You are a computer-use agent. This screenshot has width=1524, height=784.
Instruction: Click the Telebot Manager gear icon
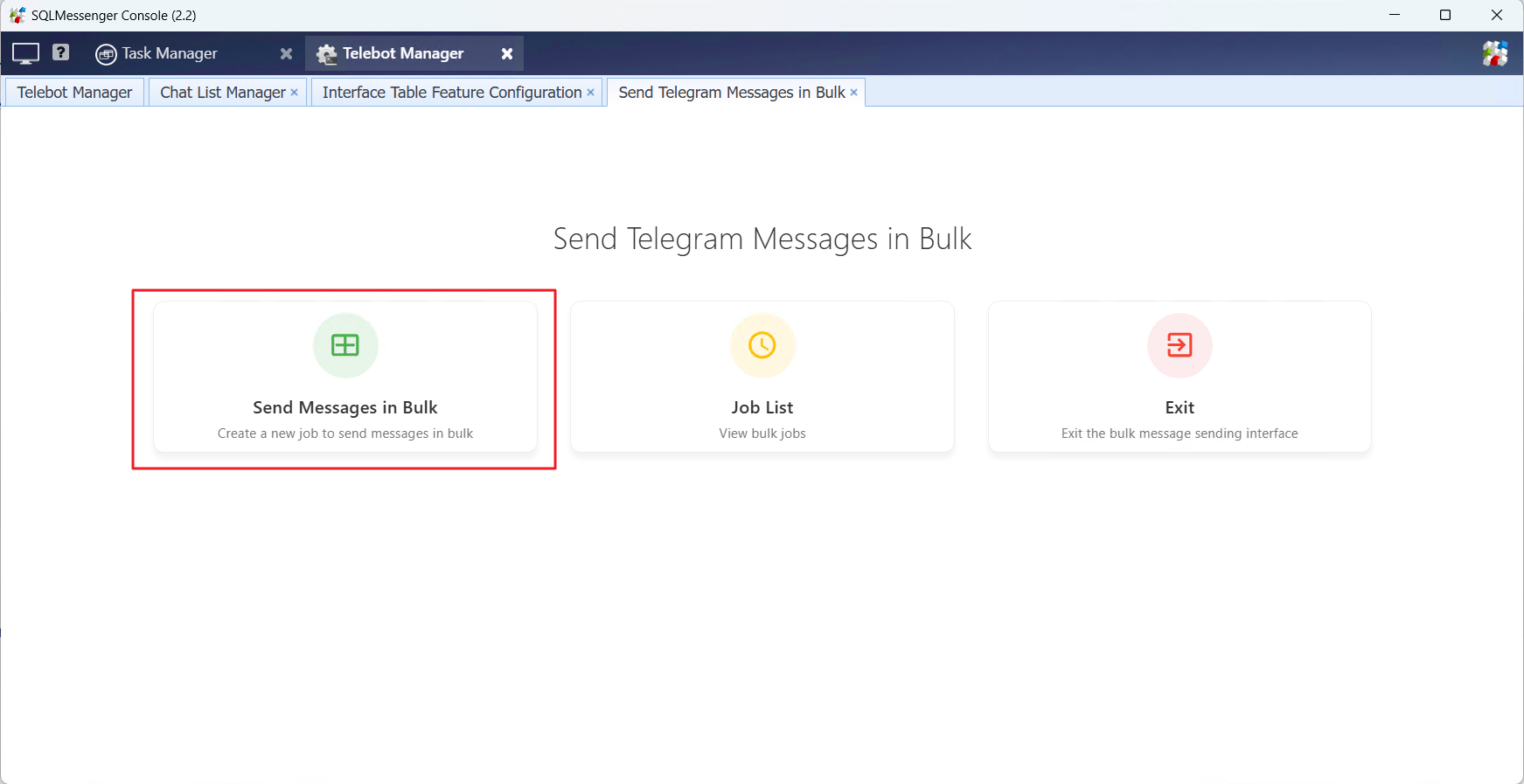pyautogui.click(x=327, y=54)
